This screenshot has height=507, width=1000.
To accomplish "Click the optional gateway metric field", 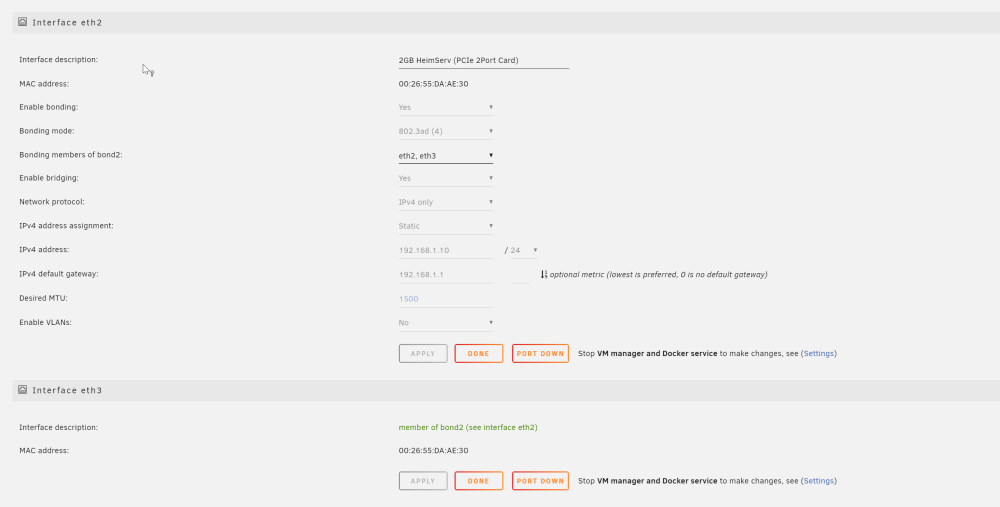I will tap(520, 274).
